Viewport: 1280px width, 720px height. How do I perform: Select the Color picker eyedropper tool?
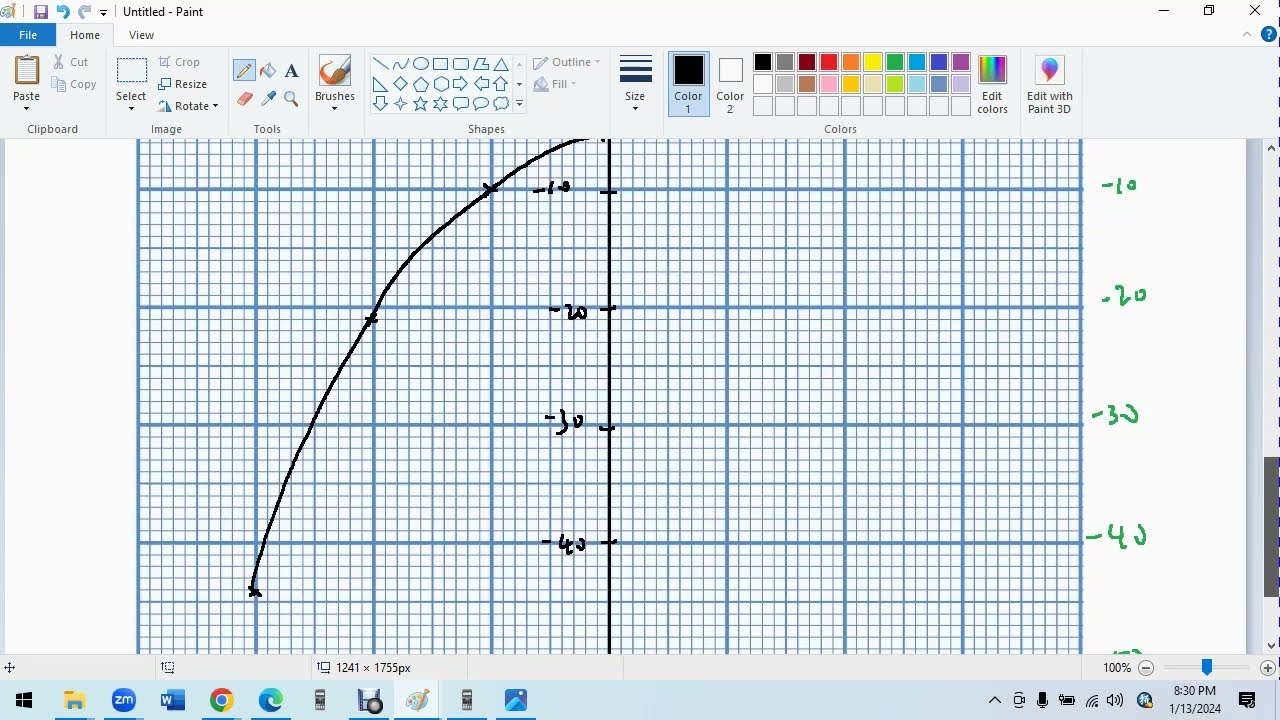(268, 99)
